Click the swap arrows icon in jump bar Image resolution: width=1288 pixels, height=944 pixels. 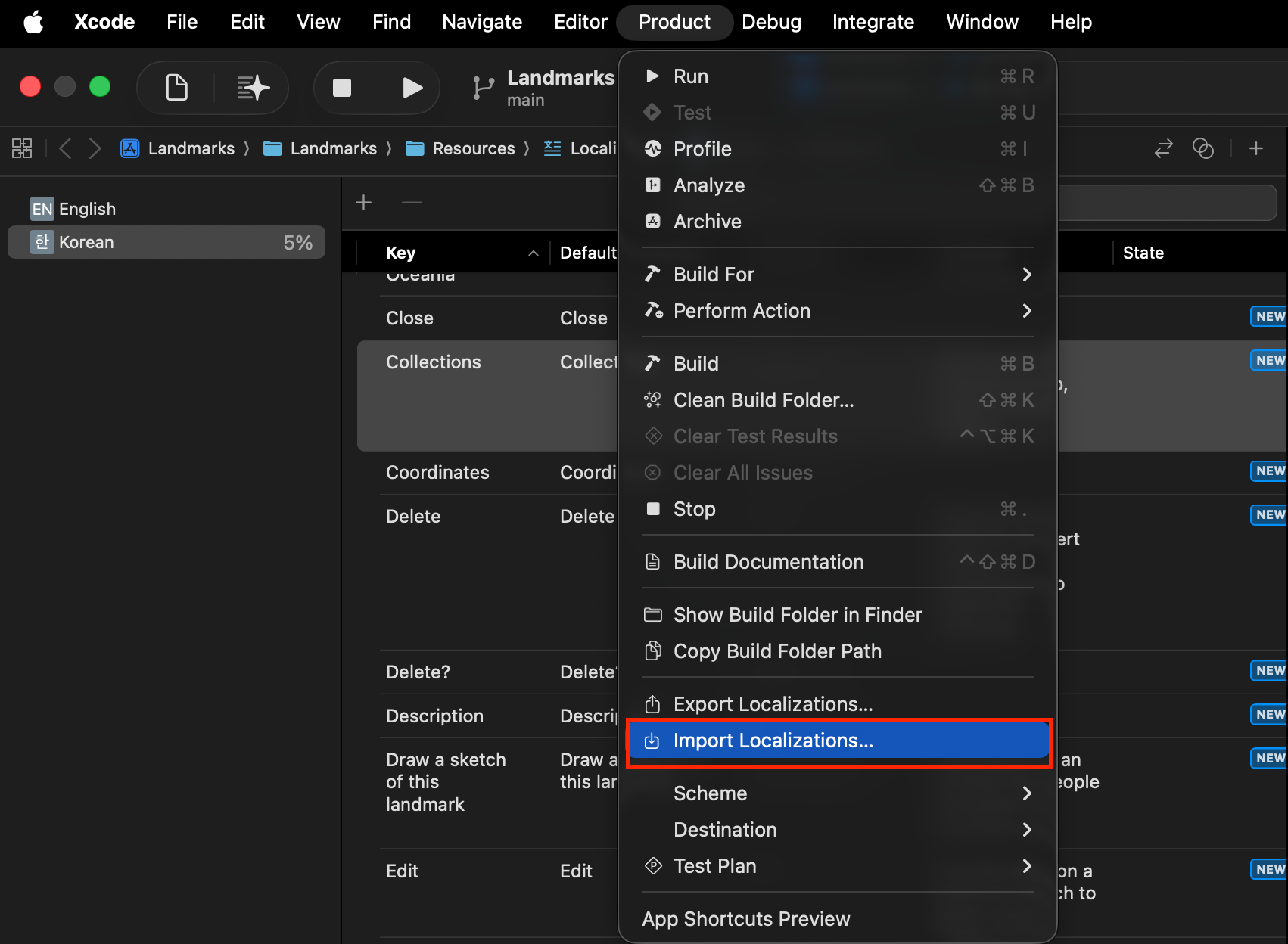[1163, 148]
